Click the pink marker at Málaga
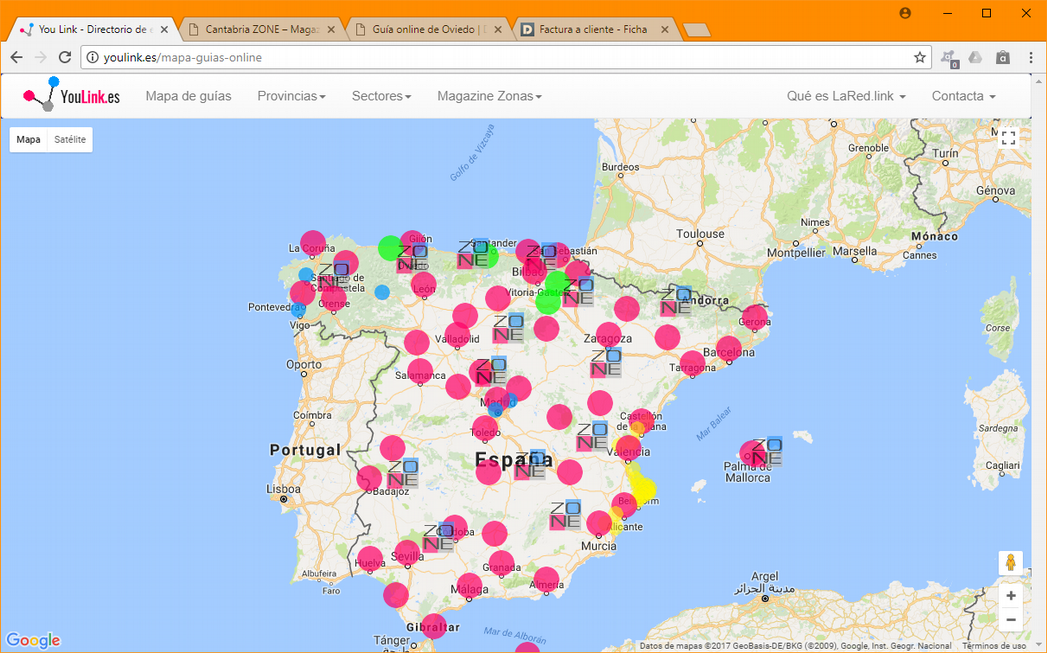 click(469, 586)
